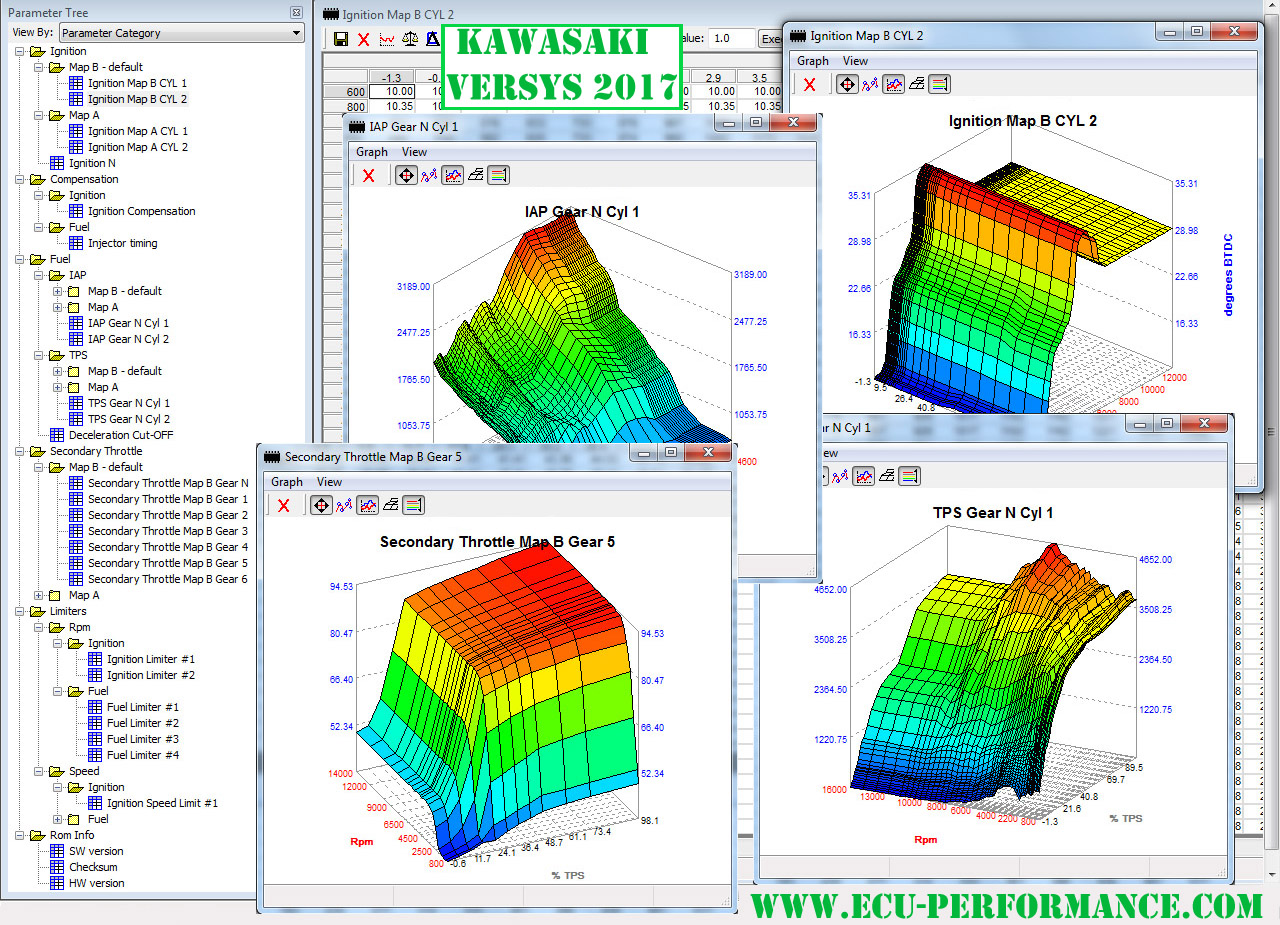
Task: Toggle color legend bars in Ignition Map B graph
Action: 939,84
